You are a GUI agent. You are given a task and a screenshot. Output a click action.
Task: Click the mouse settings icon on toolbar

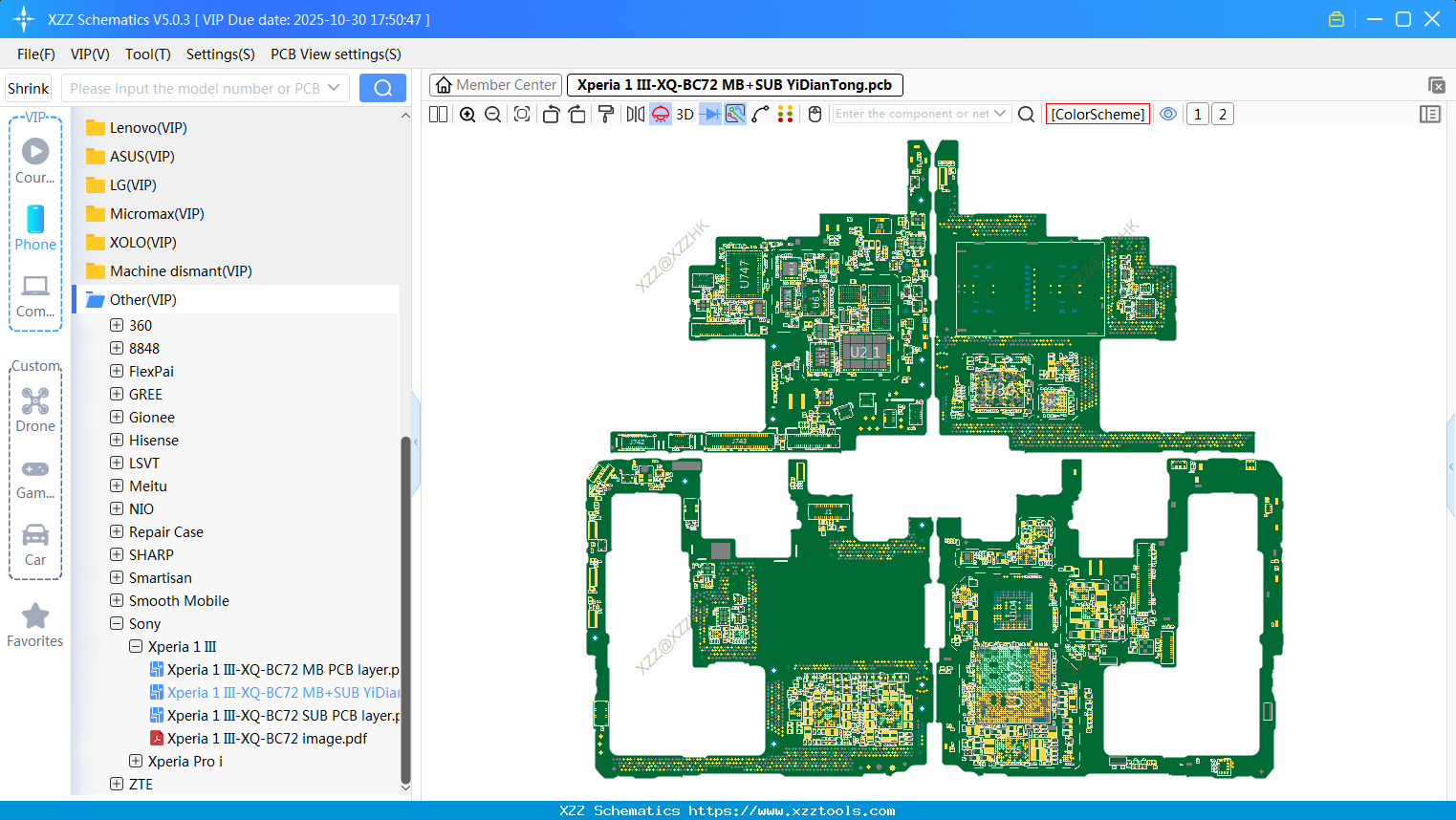[814, 114]
